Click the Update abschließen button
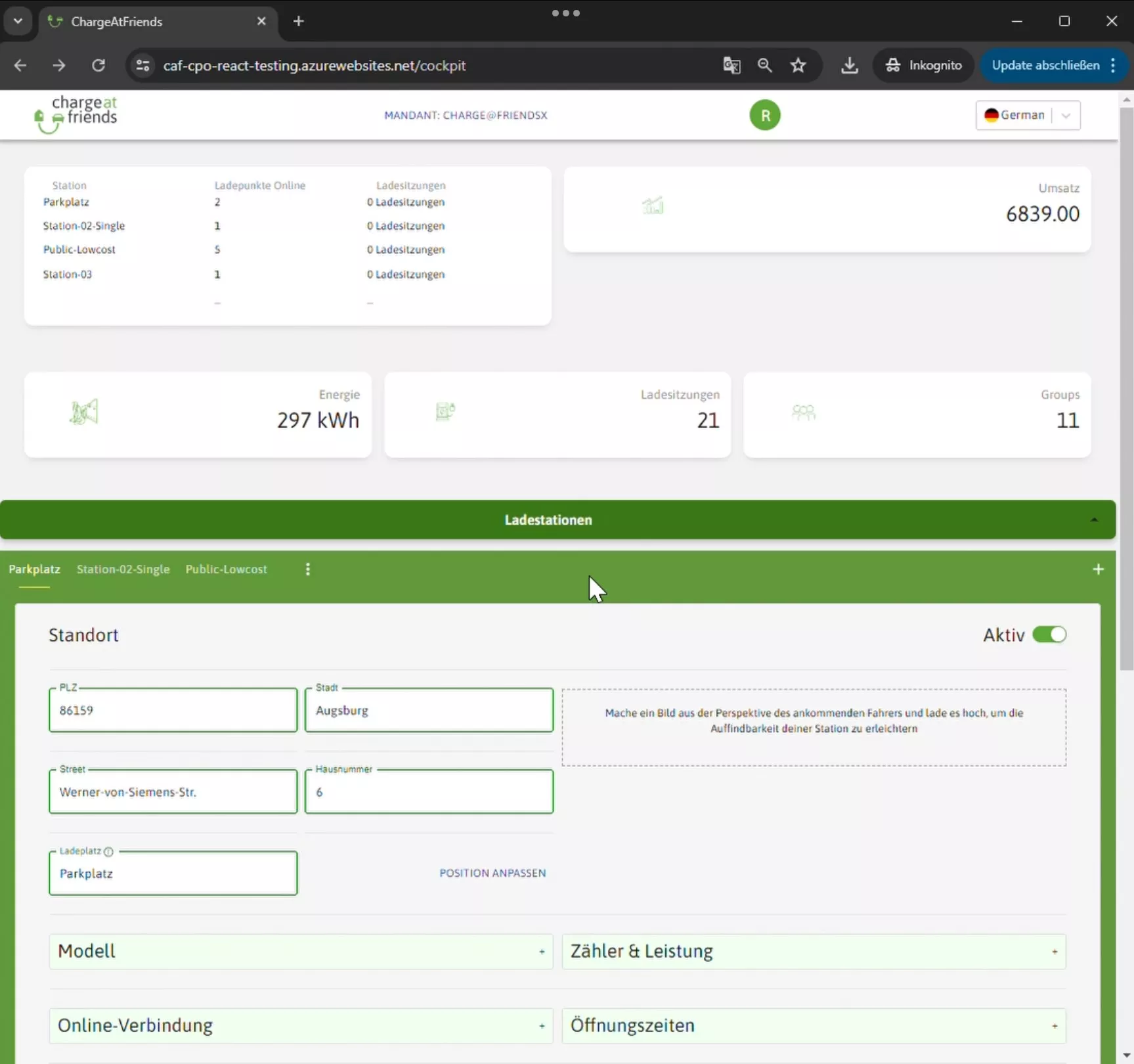This screenshot has width=1134, height=1064. coord(1045,66)
